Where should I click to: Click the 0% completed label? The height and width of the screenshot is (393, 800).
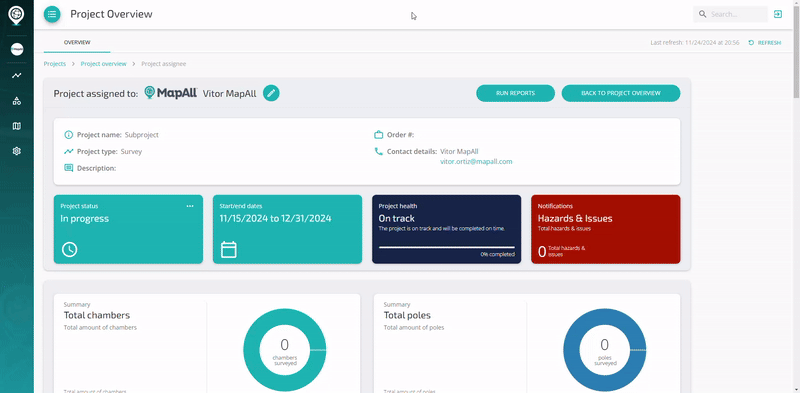497,254
